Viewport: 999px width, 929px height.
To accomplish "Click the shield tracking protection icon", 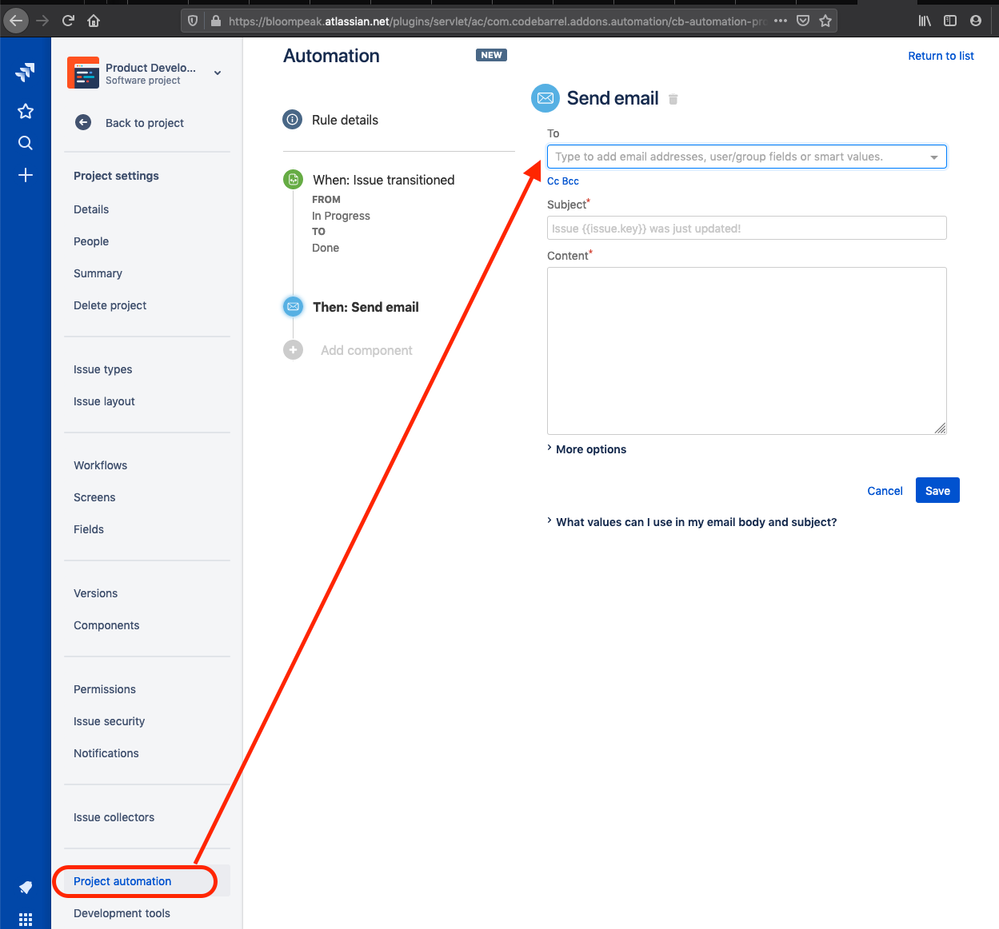I will 192,21.
